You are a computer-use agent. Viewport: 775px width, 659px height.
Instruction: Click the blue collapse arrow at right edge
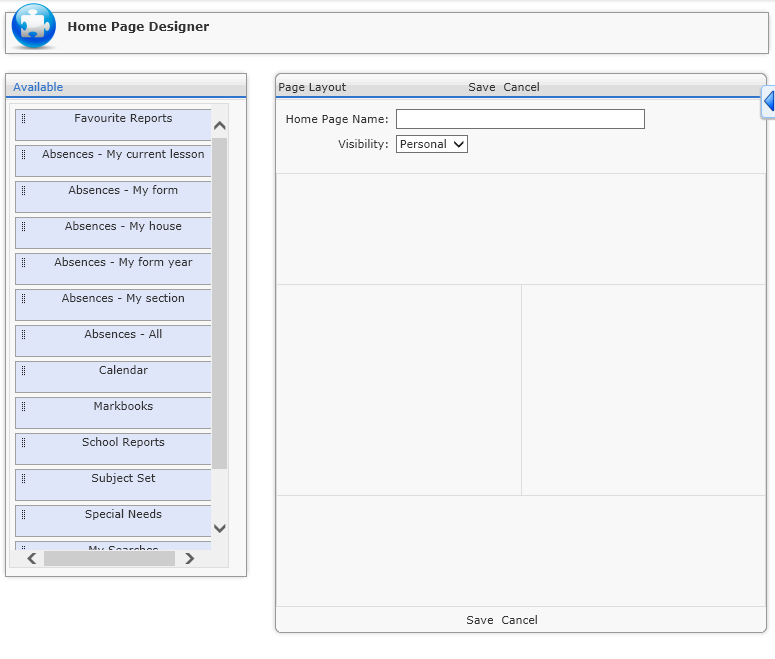(x=768, y=102)
